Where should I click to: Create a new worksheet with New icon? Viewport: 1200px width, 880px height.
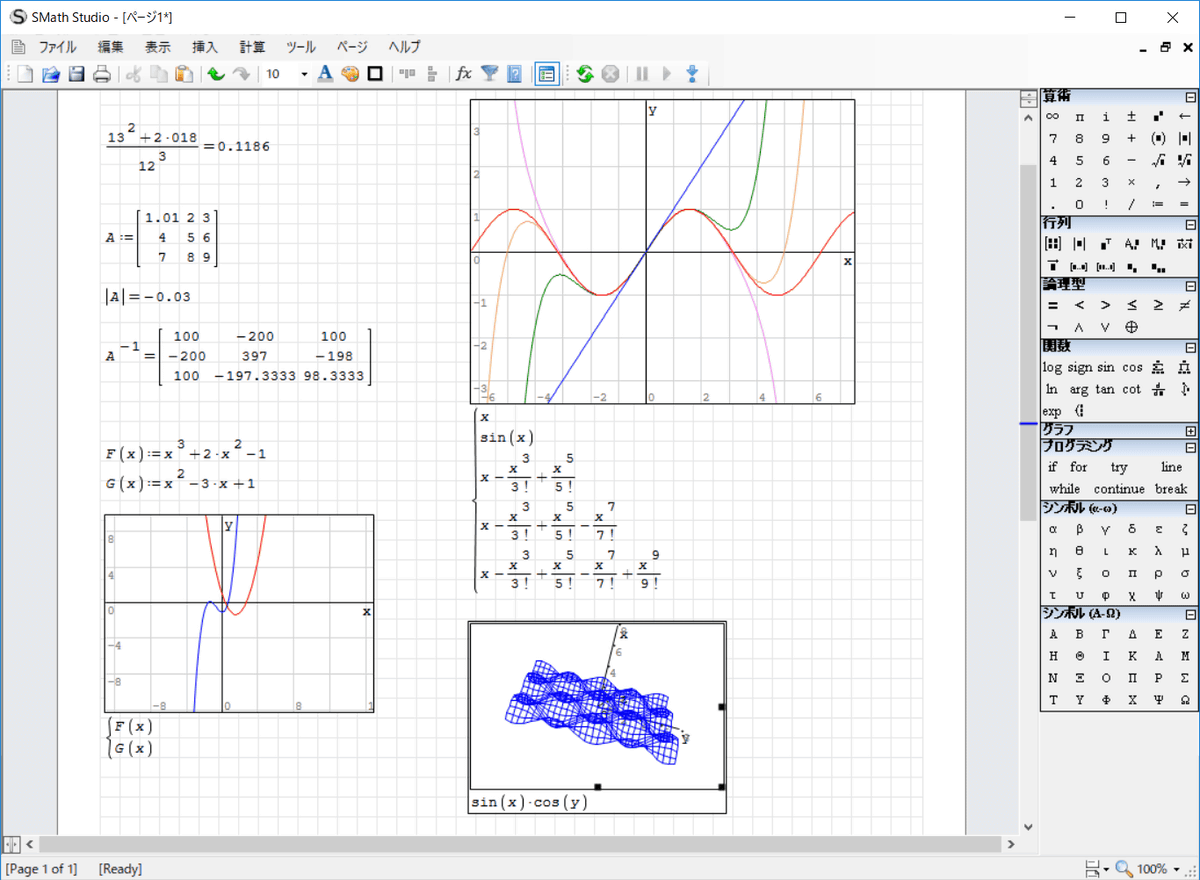[24, 73]
